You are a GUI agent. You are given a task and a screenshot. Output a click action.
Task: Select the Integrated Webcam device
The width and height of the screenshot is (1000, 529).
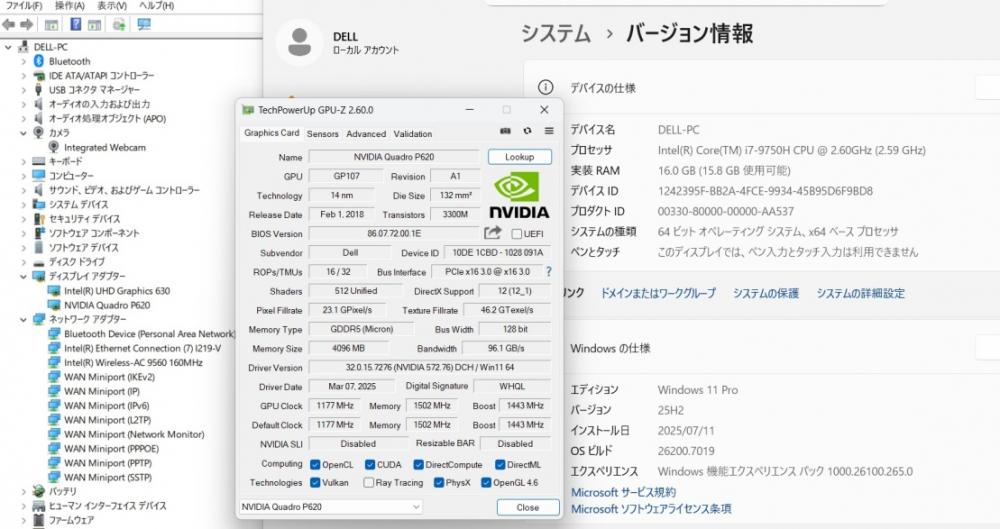tap(105, 147)
